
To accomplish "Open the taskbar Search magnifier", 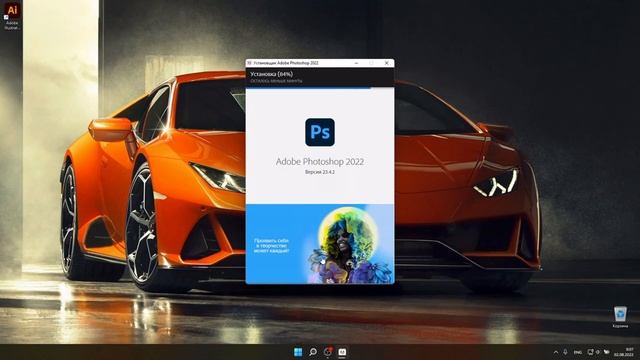I will point(313,352).
